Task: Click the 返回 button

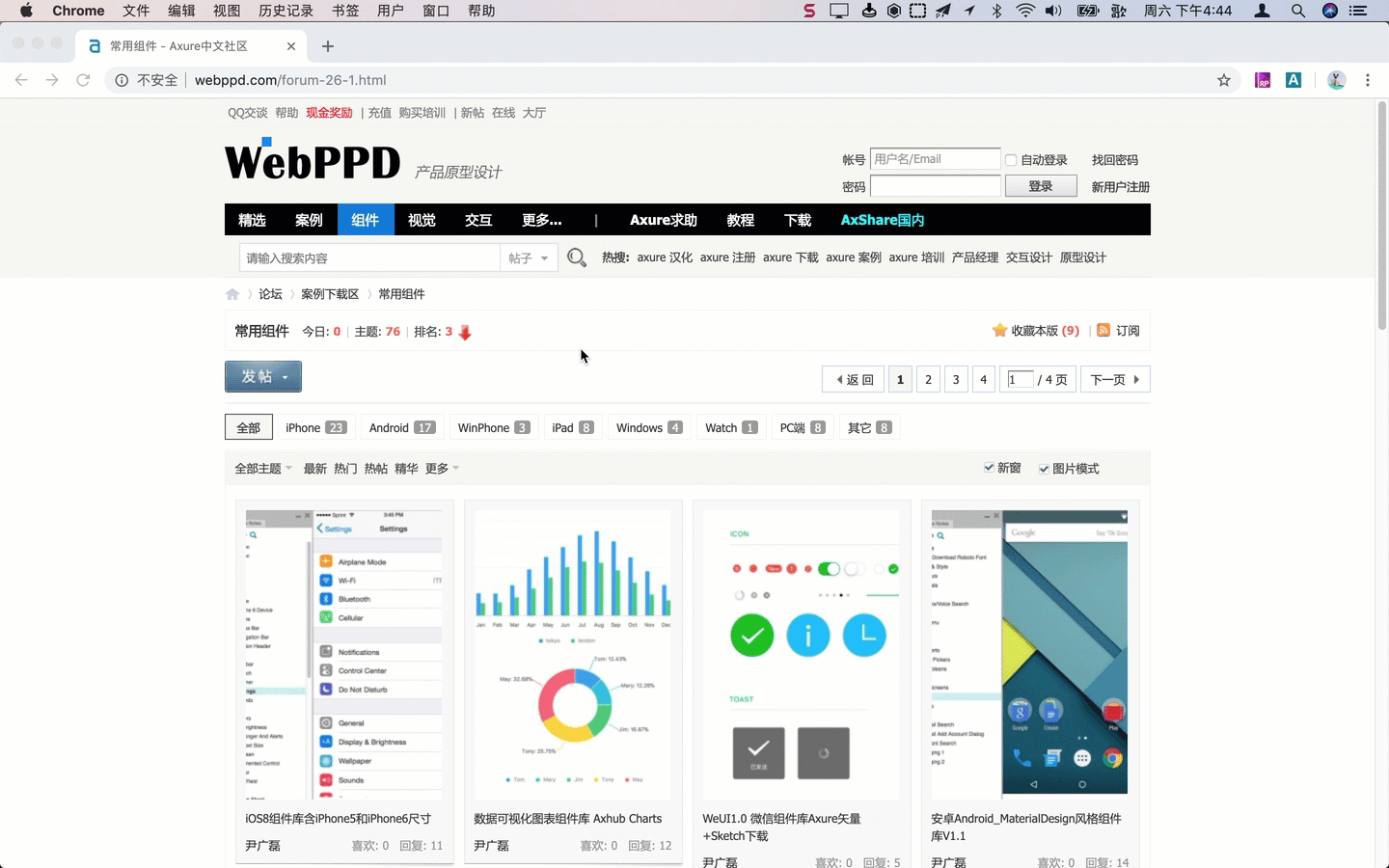Action: click(855, 379)
